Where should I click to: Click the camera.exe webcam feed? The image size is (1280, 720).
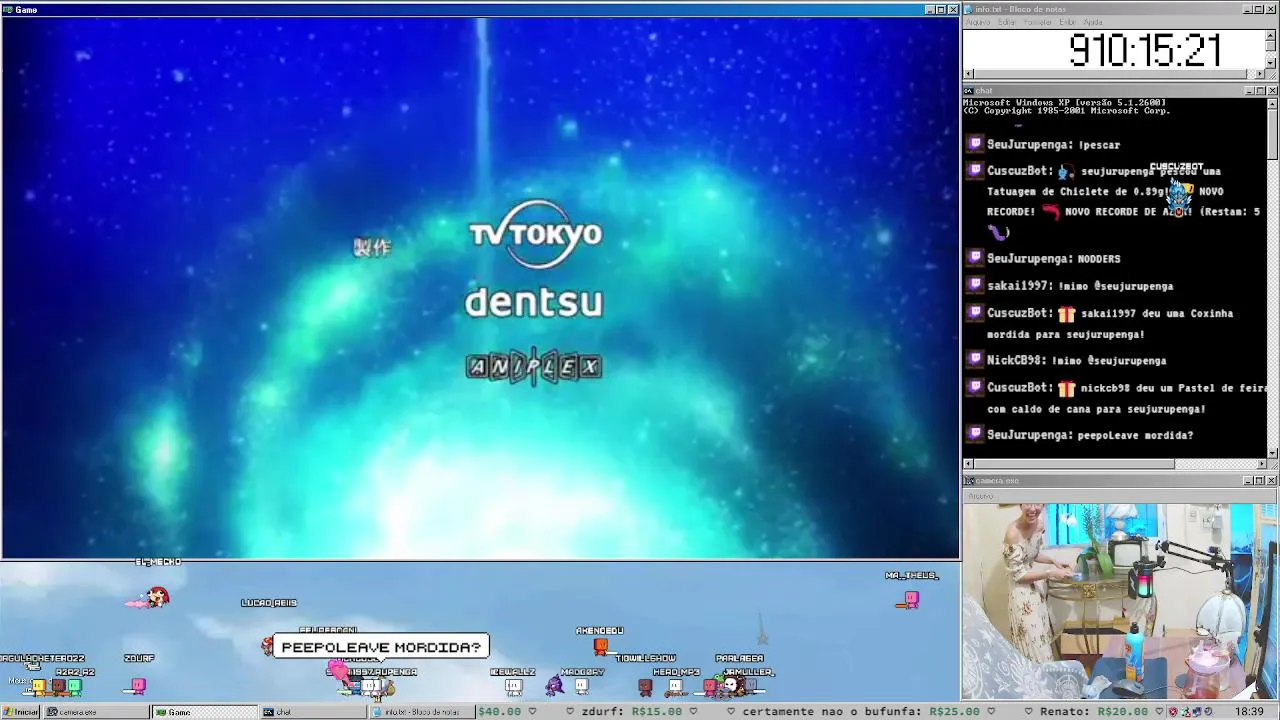(x=1120, y=601)
